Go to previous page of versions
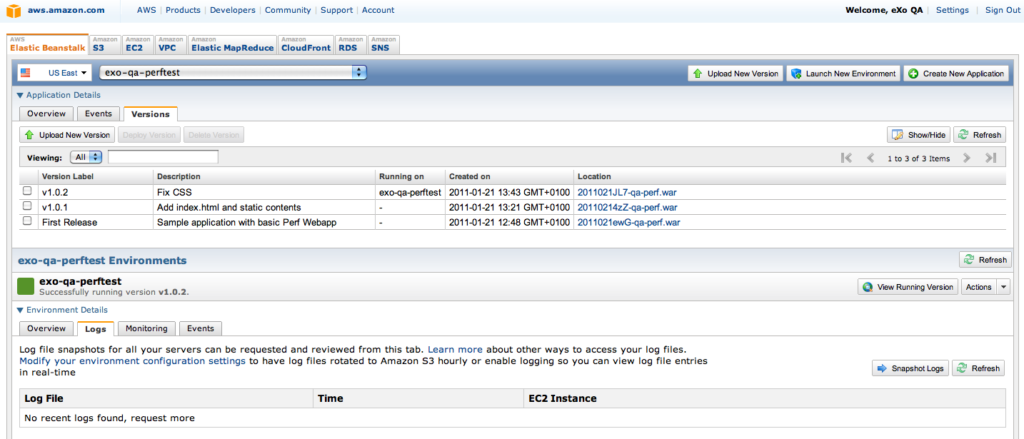This screenshot has height=439, width=1024. (x=870, y=157)
